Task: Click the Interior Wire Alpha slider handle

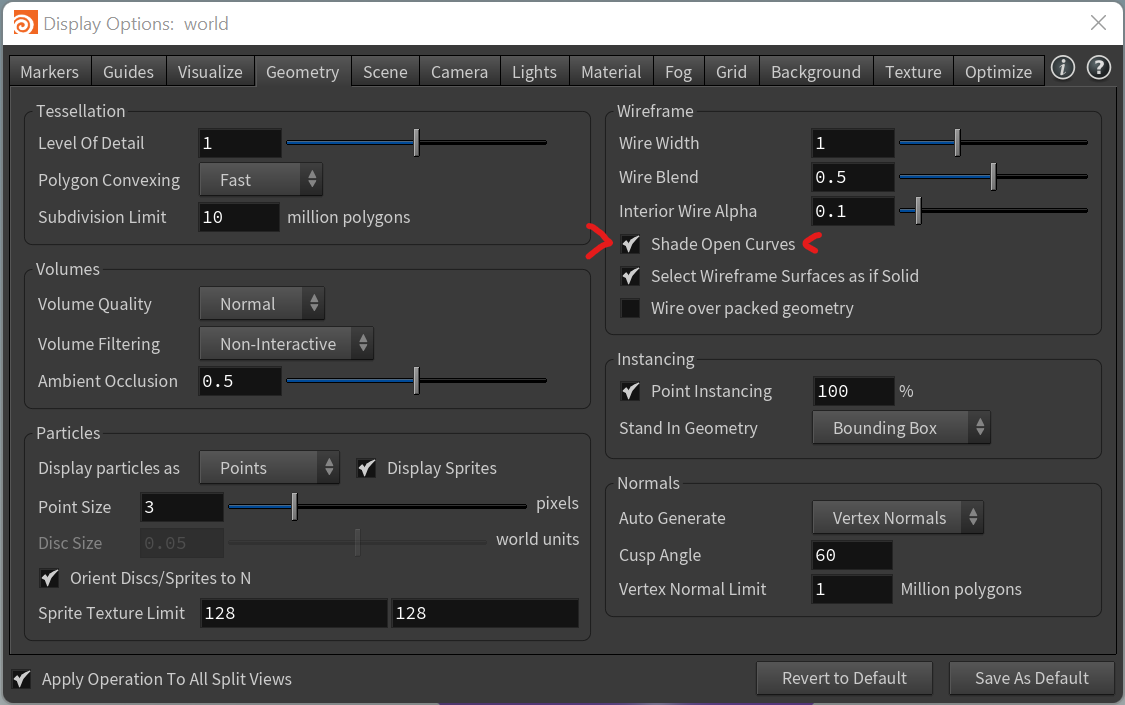Action: point(918,211)
